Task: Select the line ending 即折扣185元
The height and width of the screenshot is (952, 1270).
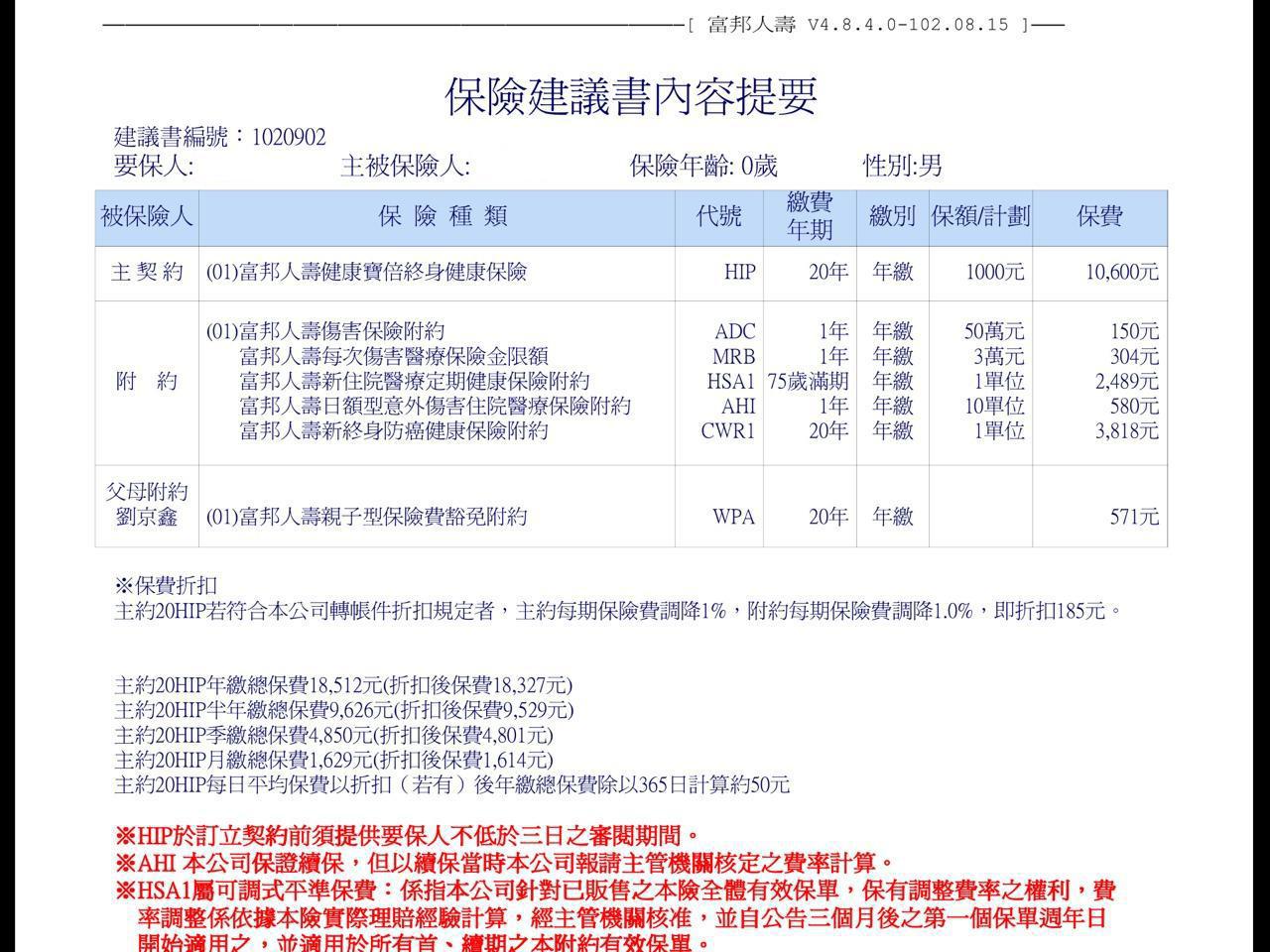Action: [x=618, y=611]
